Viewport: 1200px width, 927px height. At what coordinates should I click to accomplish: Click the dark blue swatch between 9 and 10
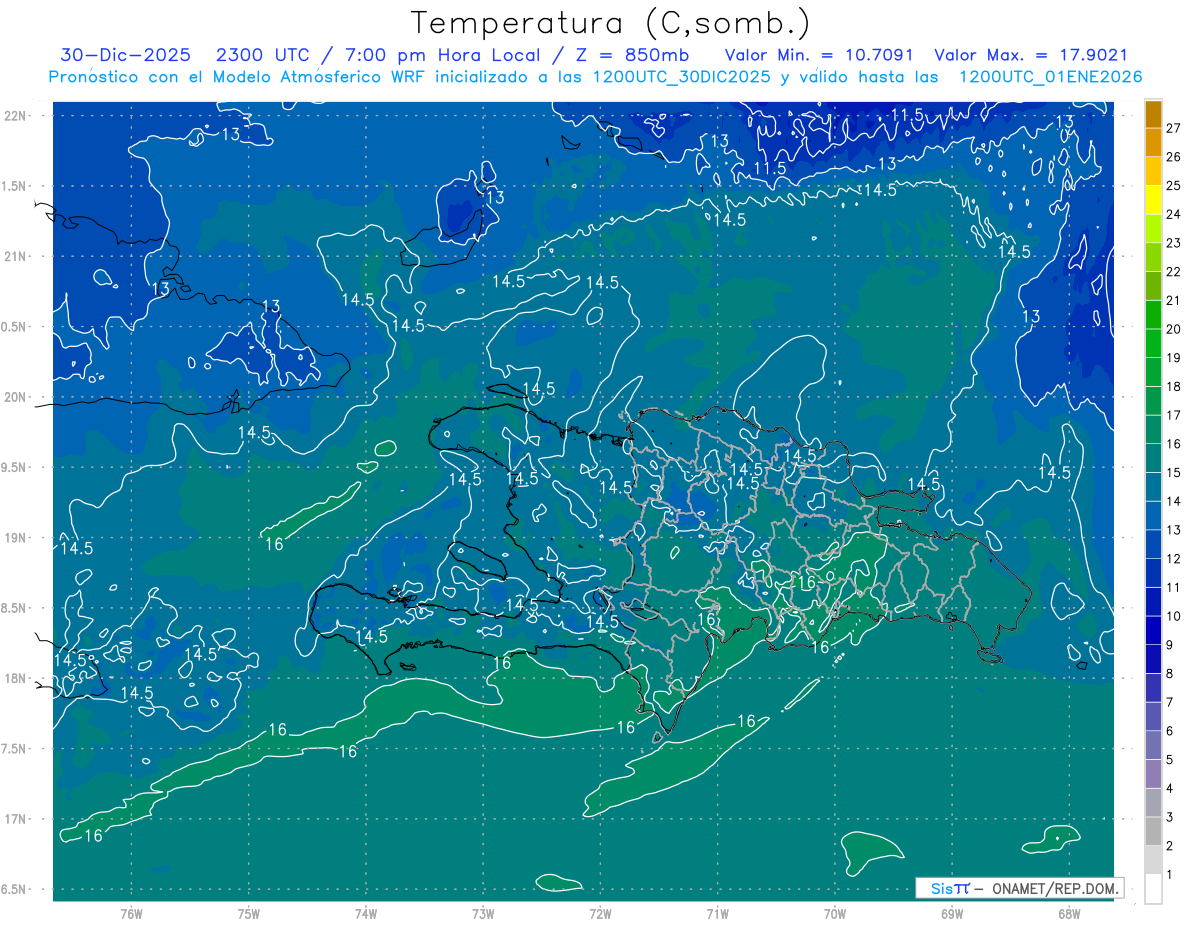(1153, 631)
